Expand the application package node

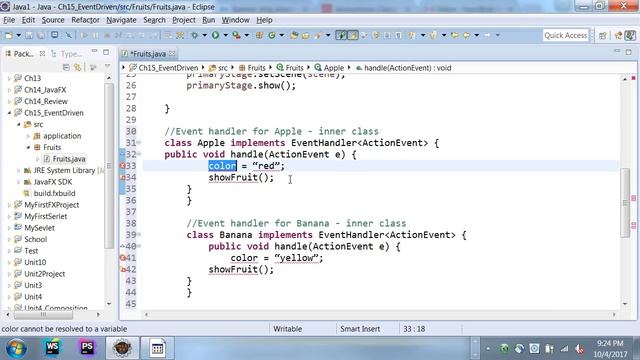point(29,136)
